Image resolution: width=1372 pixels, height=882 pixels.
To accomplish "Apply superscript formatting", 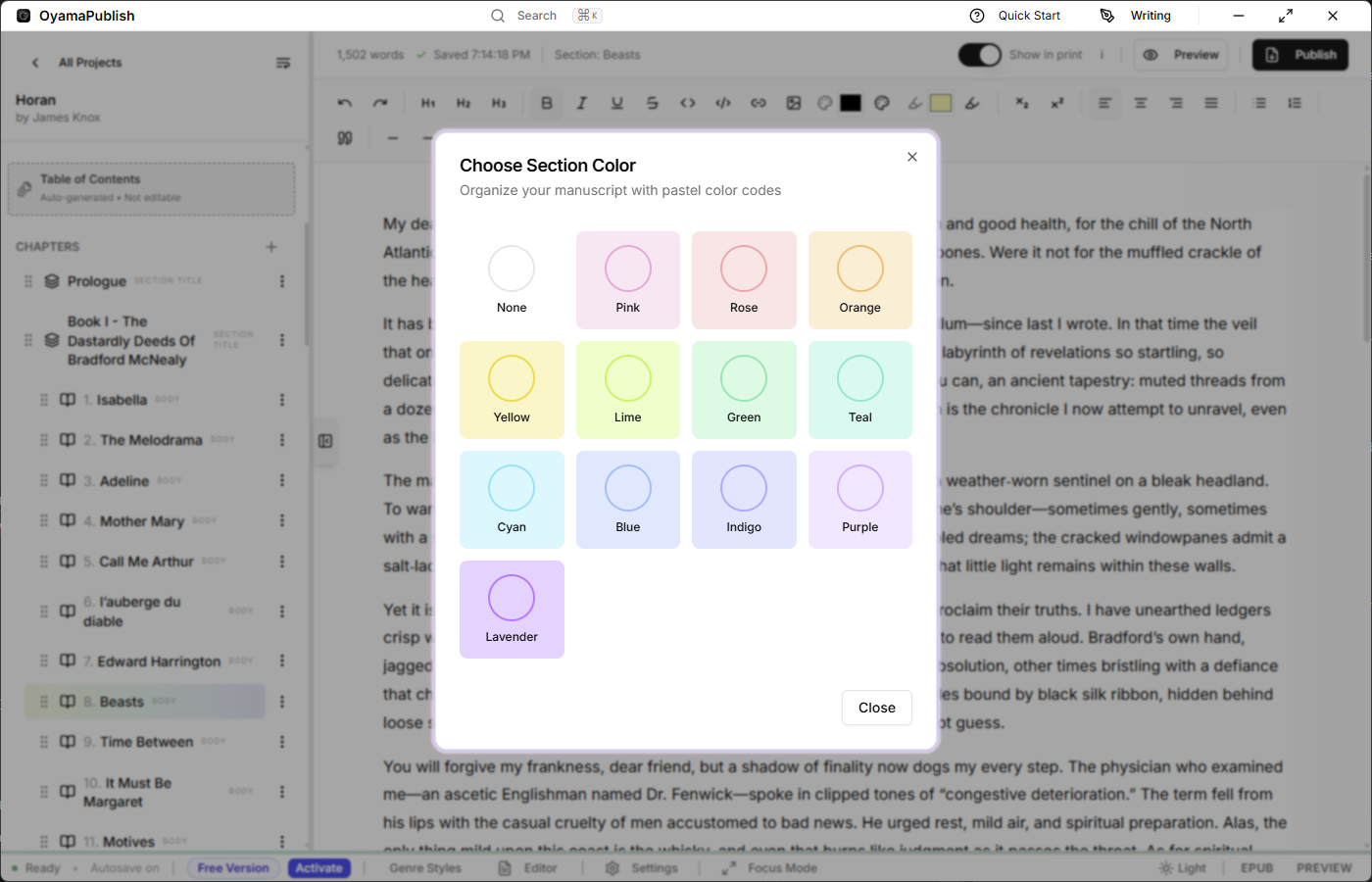I will click(x=1057, y=102).
